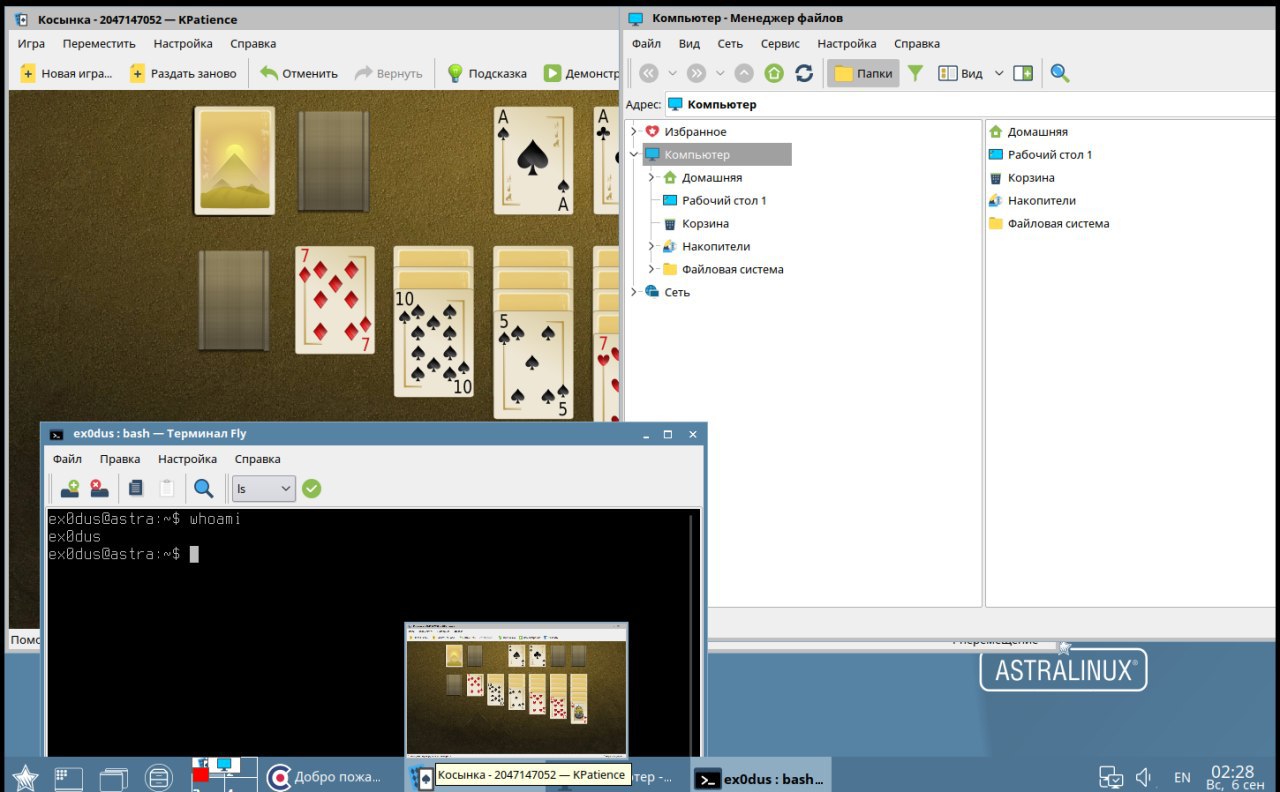Select Накопители in the right file pane
1280x792 pixels.
pyautogui.click(x=1032, y=201)
